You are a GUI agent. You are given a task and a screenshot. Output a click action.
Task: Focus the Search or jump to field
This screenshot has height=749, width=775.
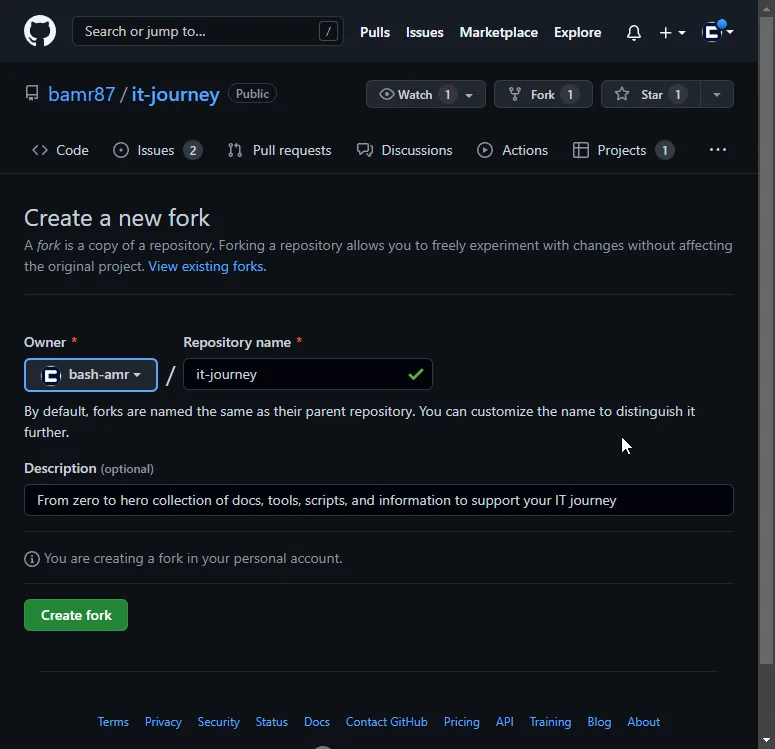[x=208, y=31]
